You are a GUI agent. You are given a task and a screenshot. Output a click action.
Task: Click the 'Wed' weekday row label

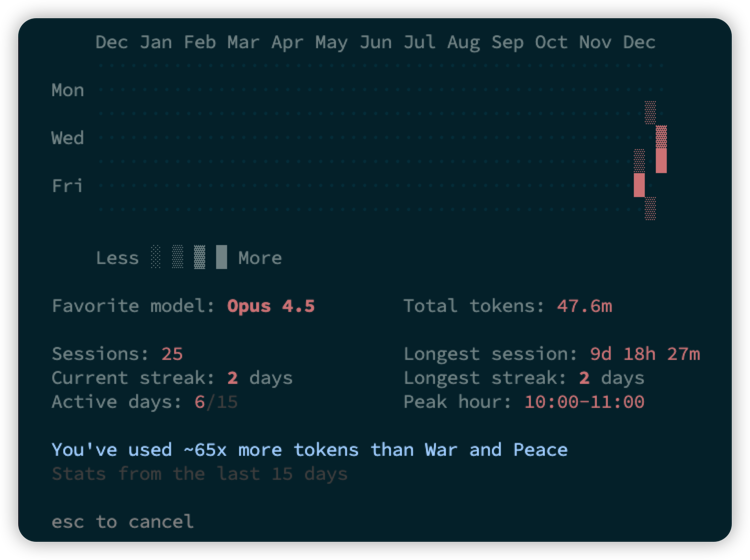coord(67,138)
